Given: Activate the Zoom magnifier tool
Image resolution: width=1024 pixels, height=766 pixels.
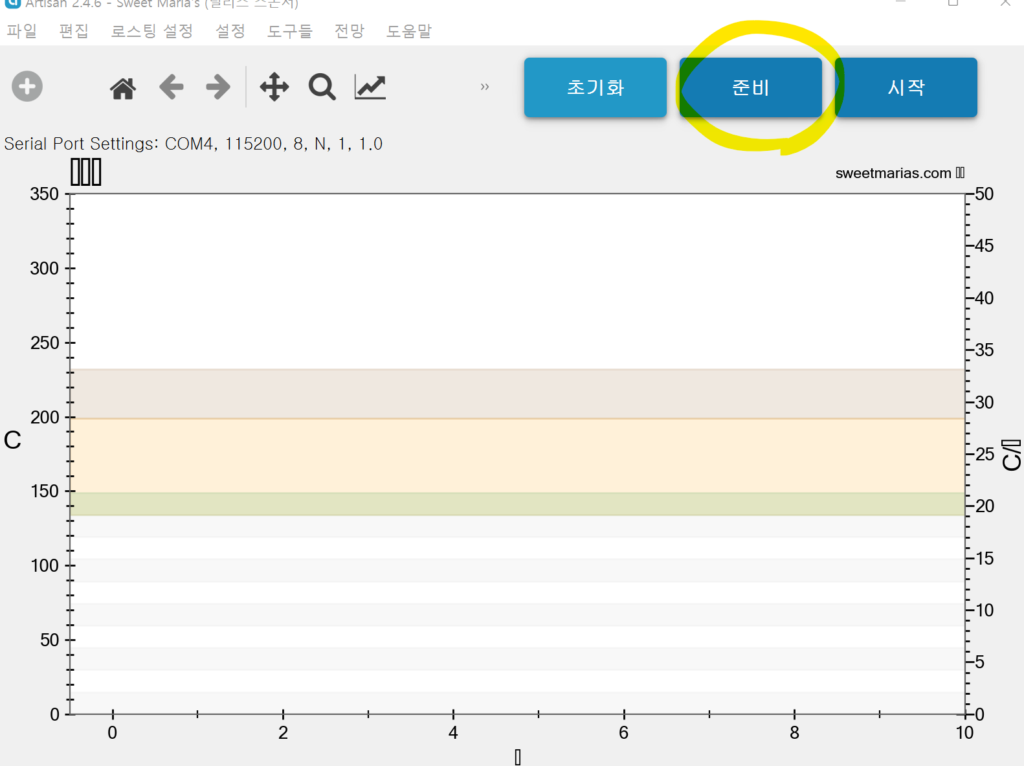Looking at the screenshot, I should coord(322,88).
